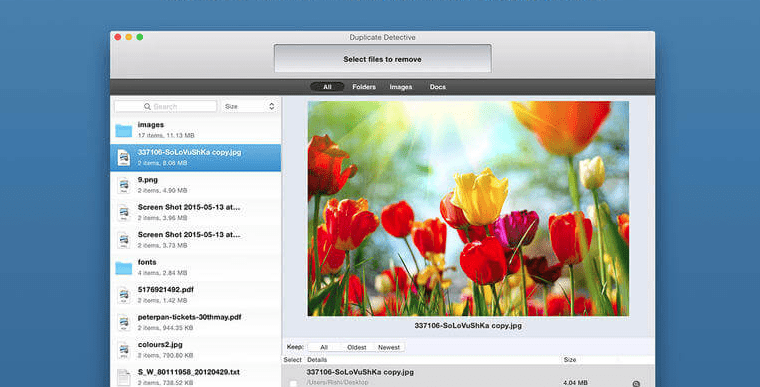
Task: Select the 3.73 MB Screen Shot 2015-05-13 row
Action: 196,240
